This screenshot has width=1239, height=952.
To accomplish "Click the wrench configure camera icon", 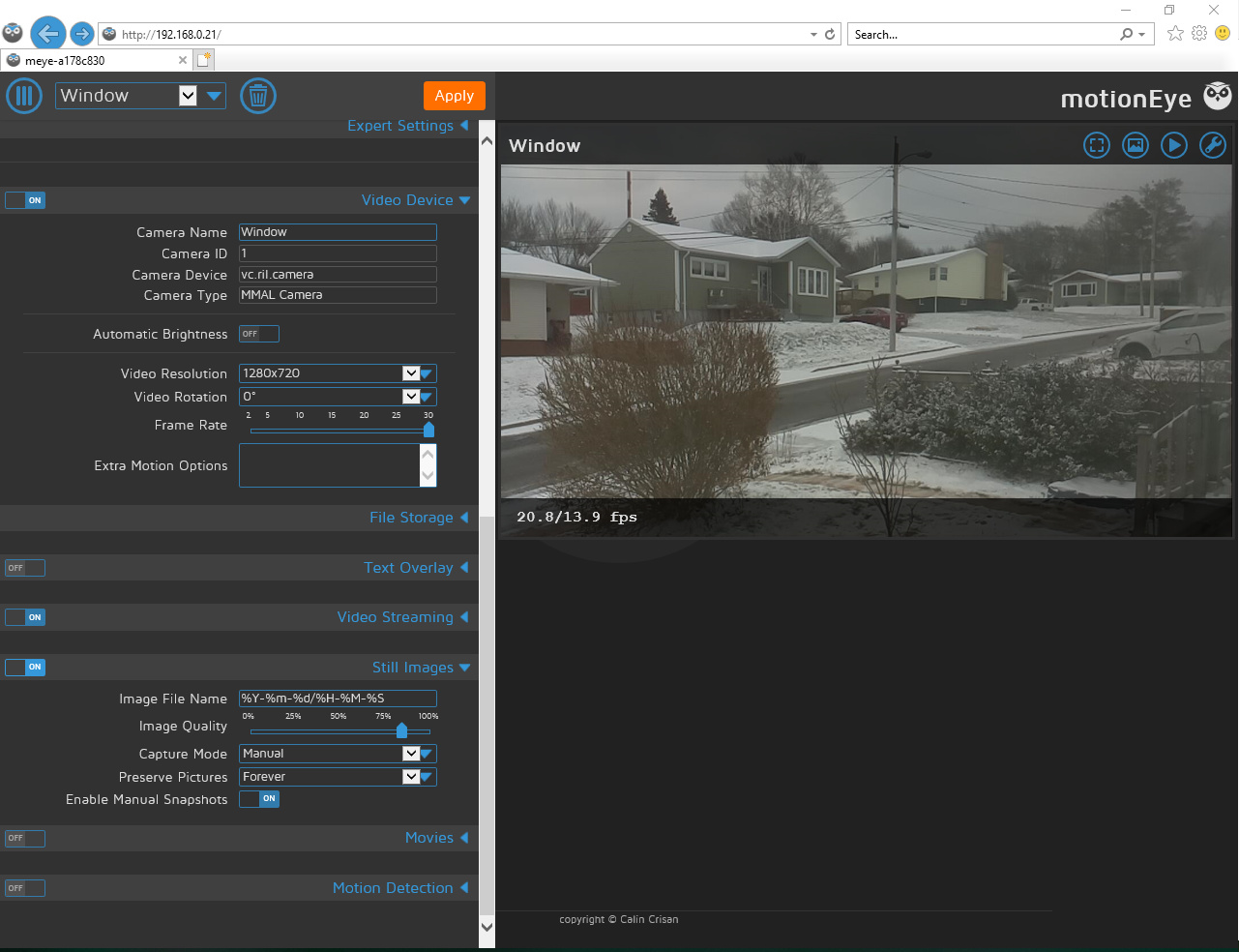I will [1212, 145].
